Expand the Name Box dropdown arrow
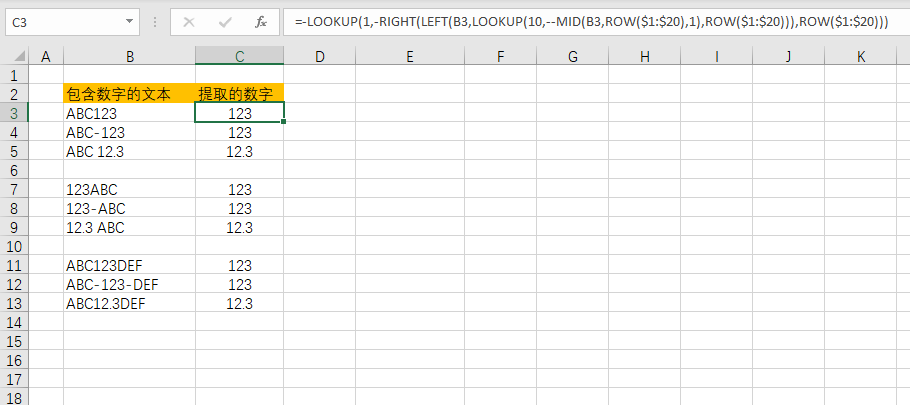Image resolution: width=910 pixels, height=405 pixels. [131, 21]
